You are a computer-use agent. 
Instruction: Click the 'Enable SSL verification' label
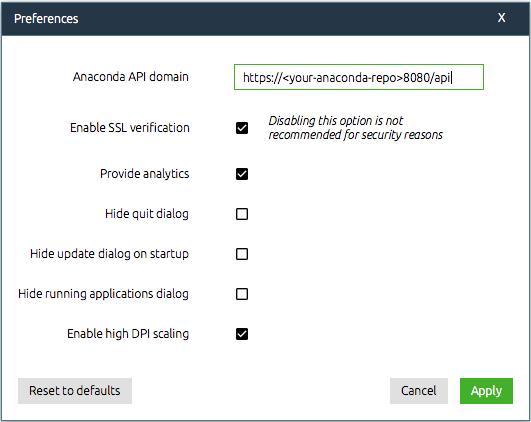pos(130,128)
